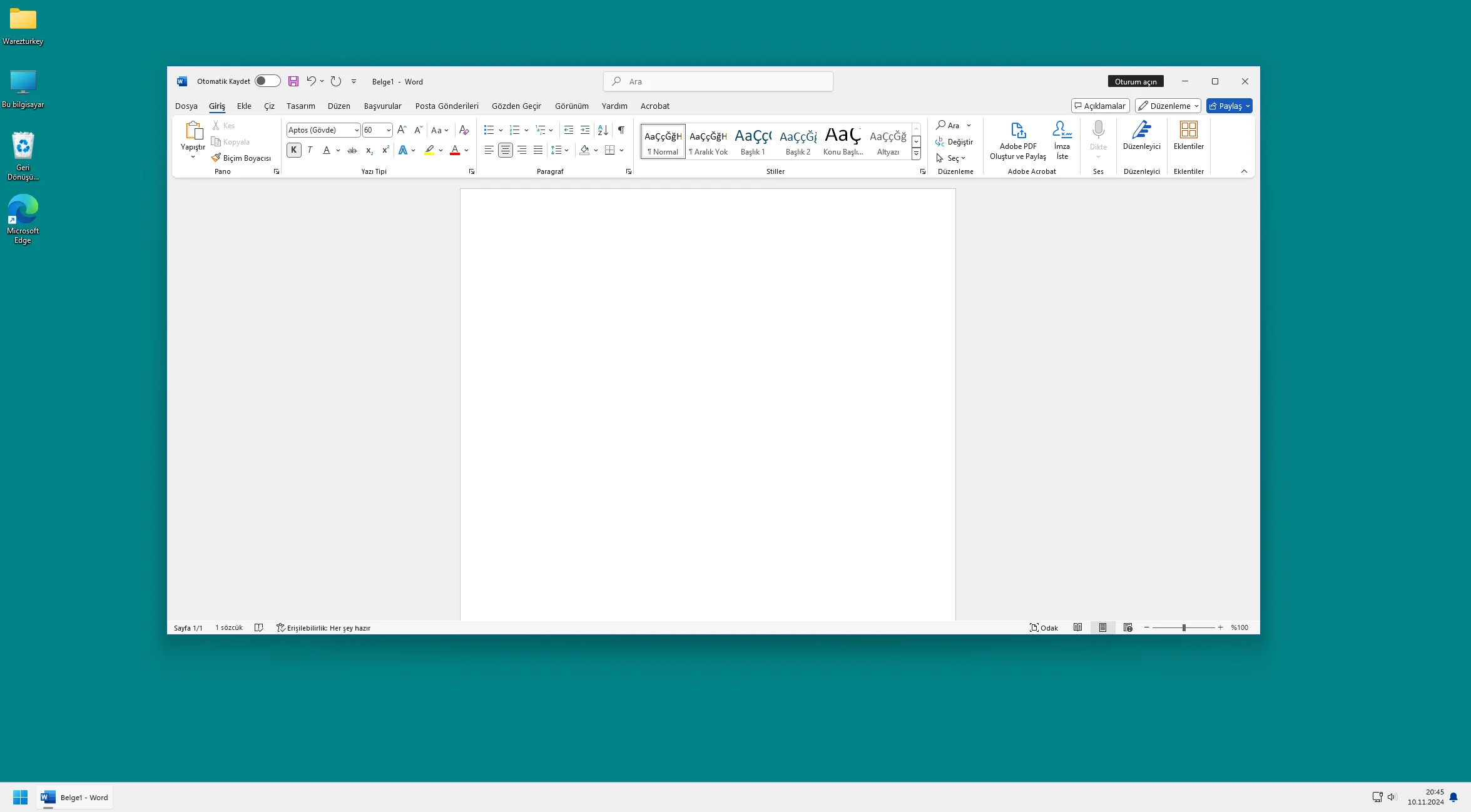Open the Aptos (Gövde) font dropdown

355,129
